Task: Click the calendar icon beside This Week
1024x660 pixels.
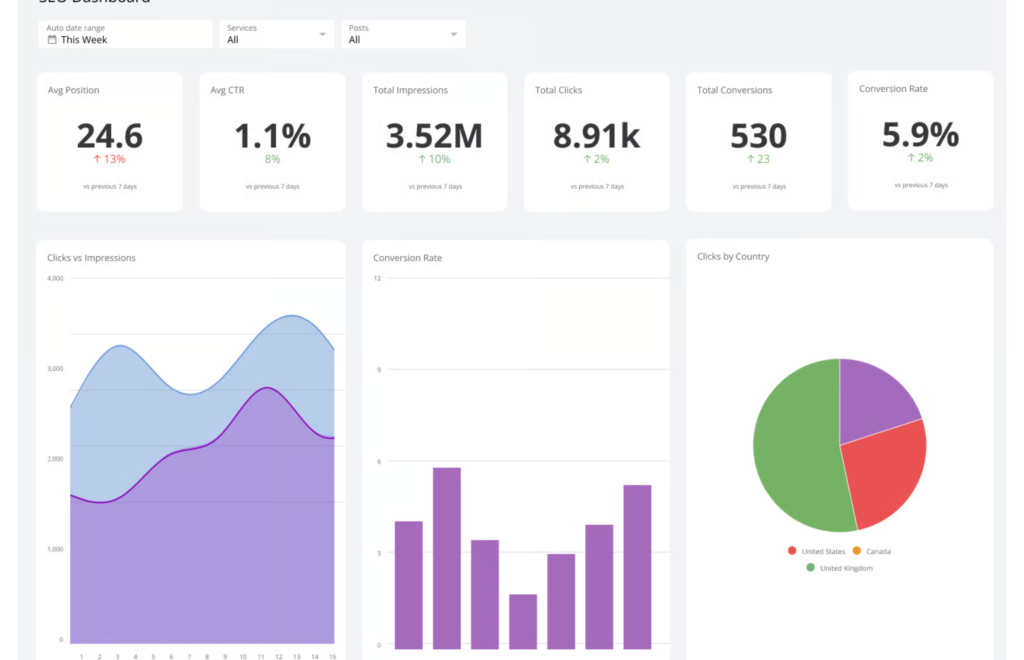Action: pyautogui.click(x=52, y=40)
